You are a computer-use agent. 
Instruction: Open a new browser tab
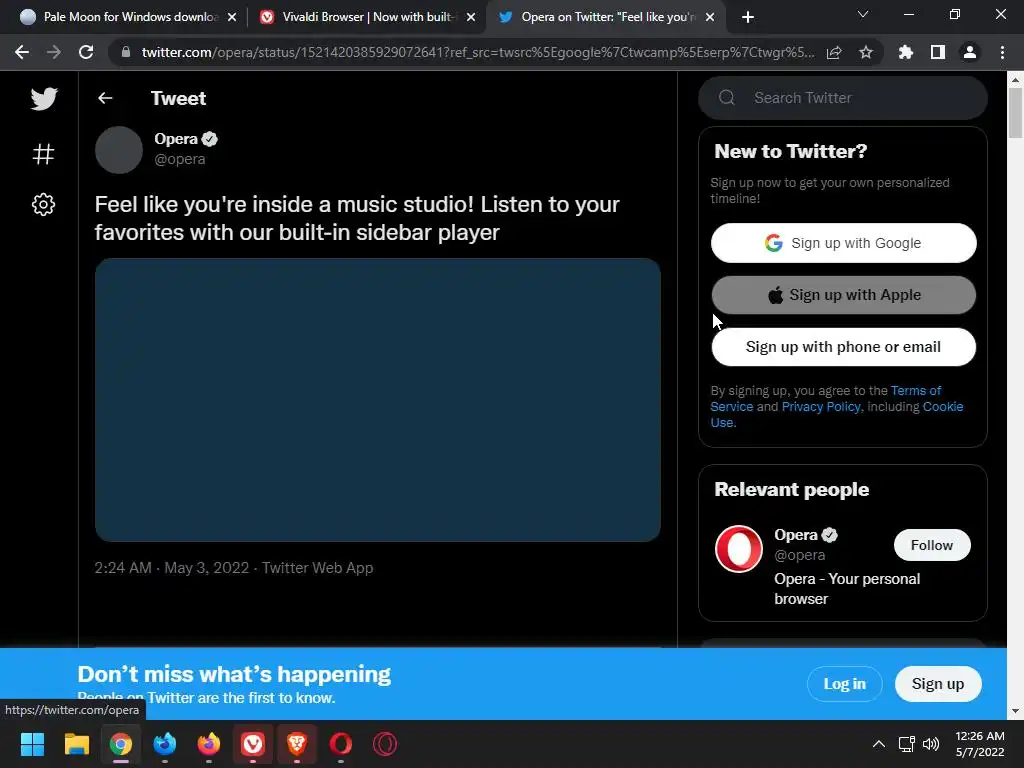(748, 17)
